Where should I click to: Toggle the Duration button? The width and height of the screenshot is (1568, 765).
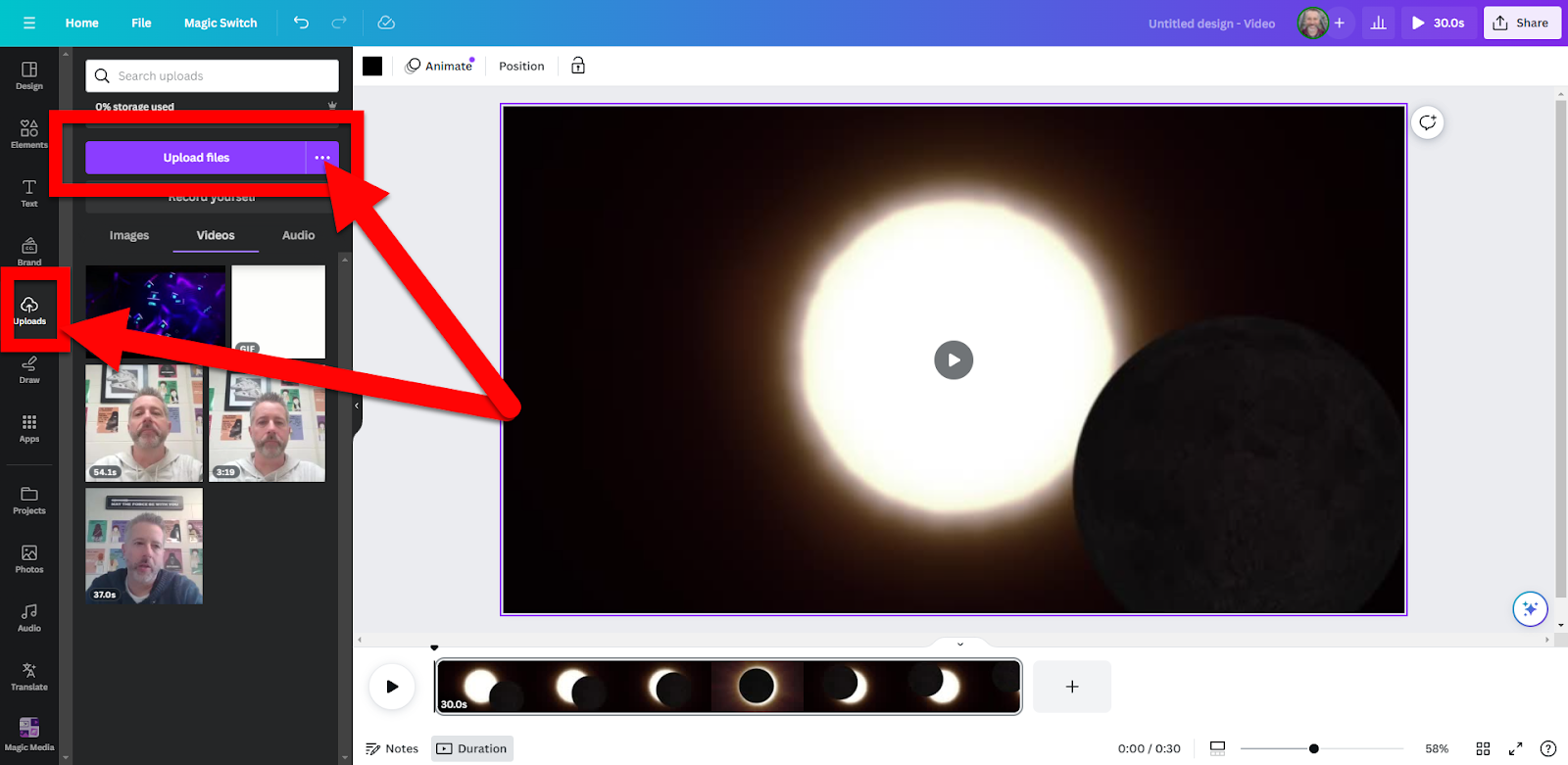pos(472,748)
